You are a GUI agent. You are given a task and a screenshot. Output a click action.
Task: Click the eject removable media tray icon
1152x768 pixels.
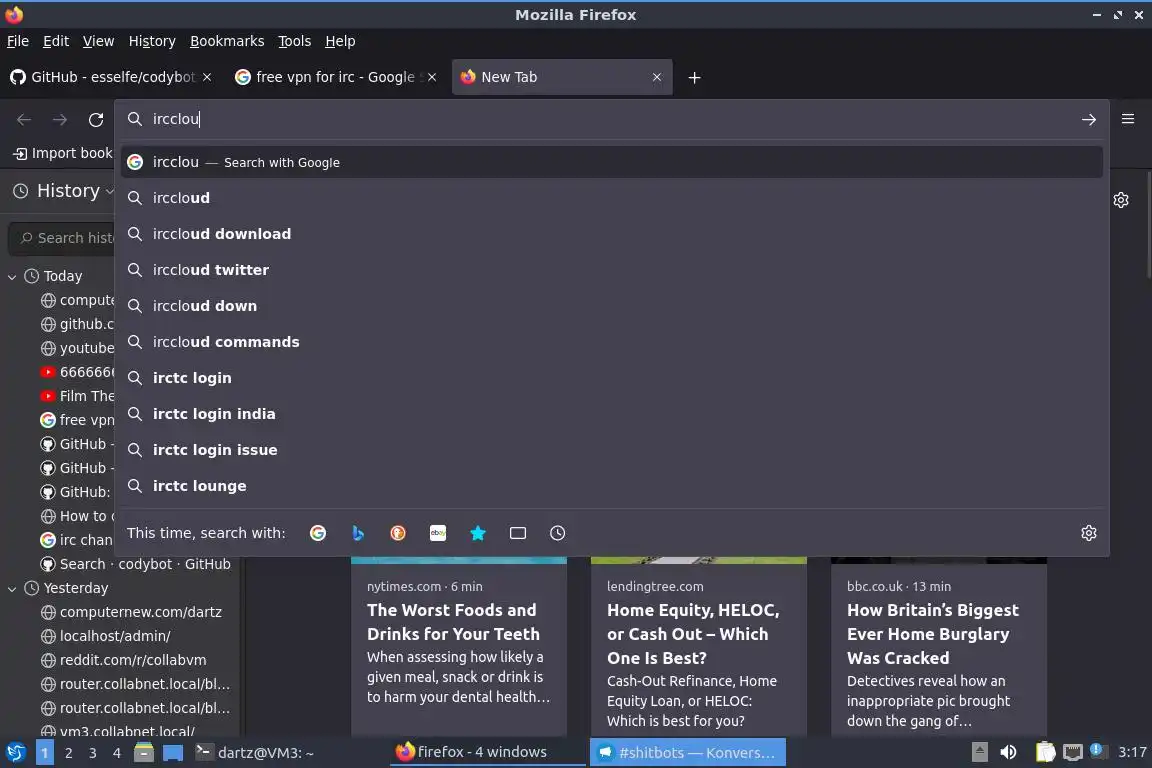pyautogui.click(x=979, y=752)
